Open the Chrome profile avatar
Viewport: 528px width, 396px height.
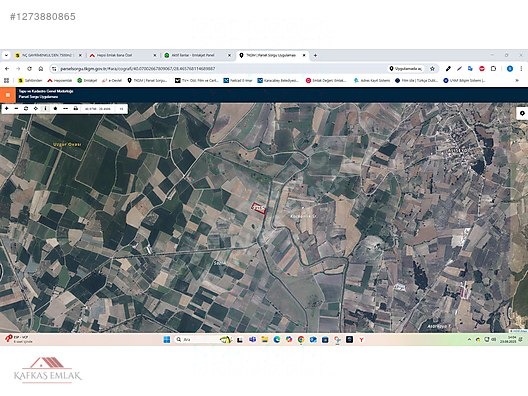[510, 69]
